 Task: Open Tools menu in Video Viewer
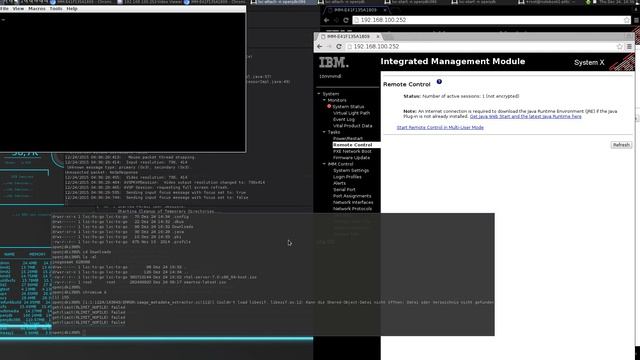56,9
